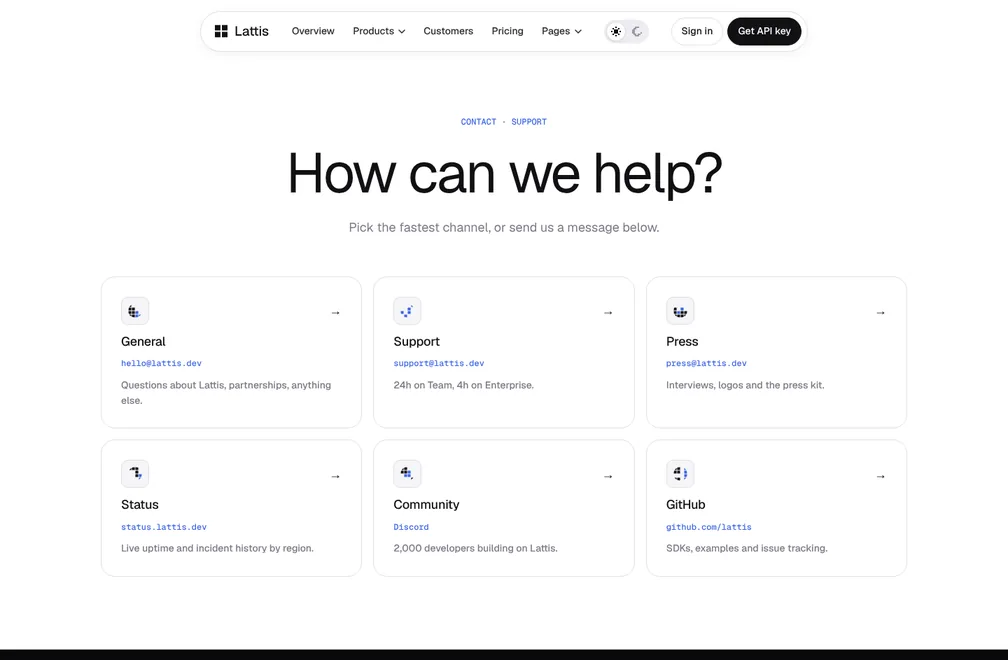Visit status.lattis.dev link
The image size is (1008, 660).
(x=164, y=527)
